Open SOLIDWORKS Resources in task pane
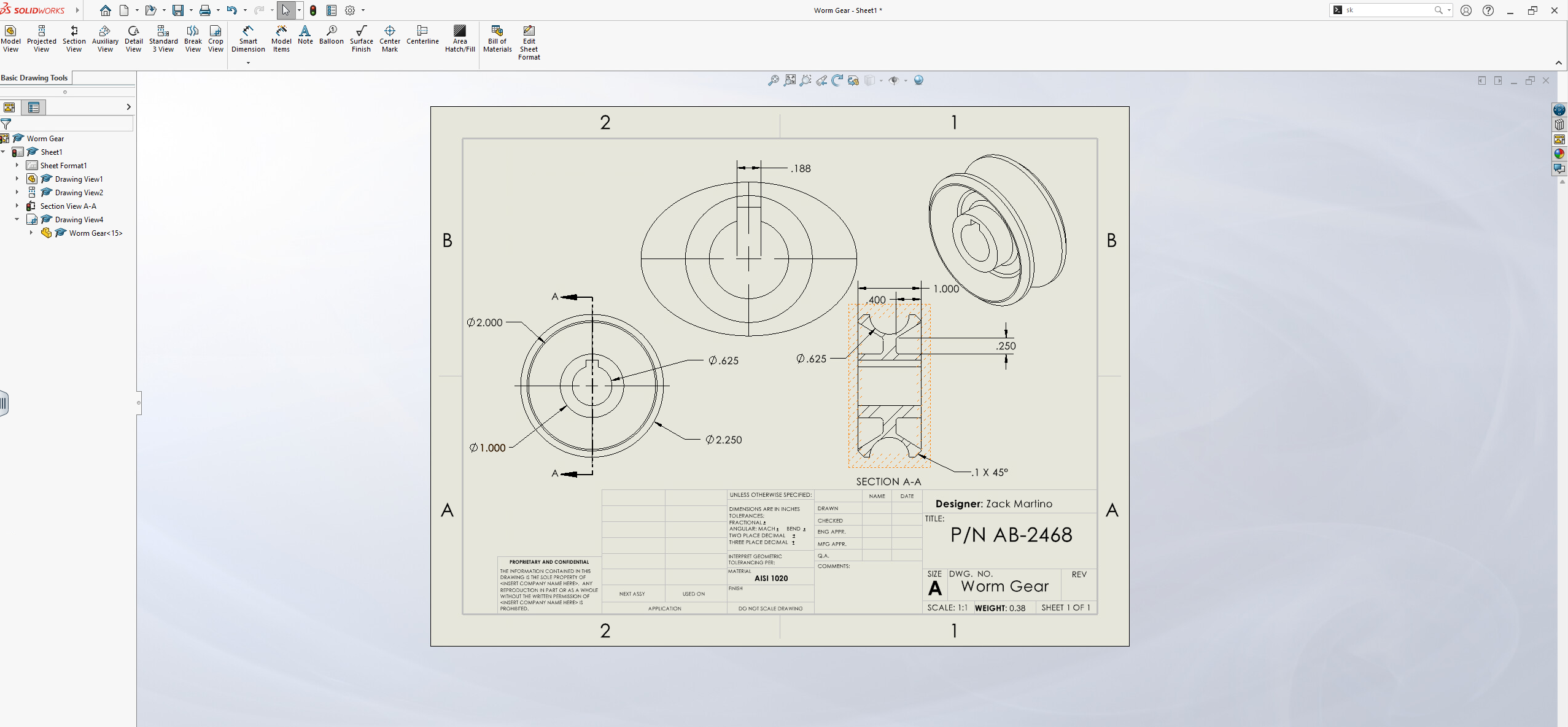Viewport: 1568px width, 727px height. tap(1559, 110)
